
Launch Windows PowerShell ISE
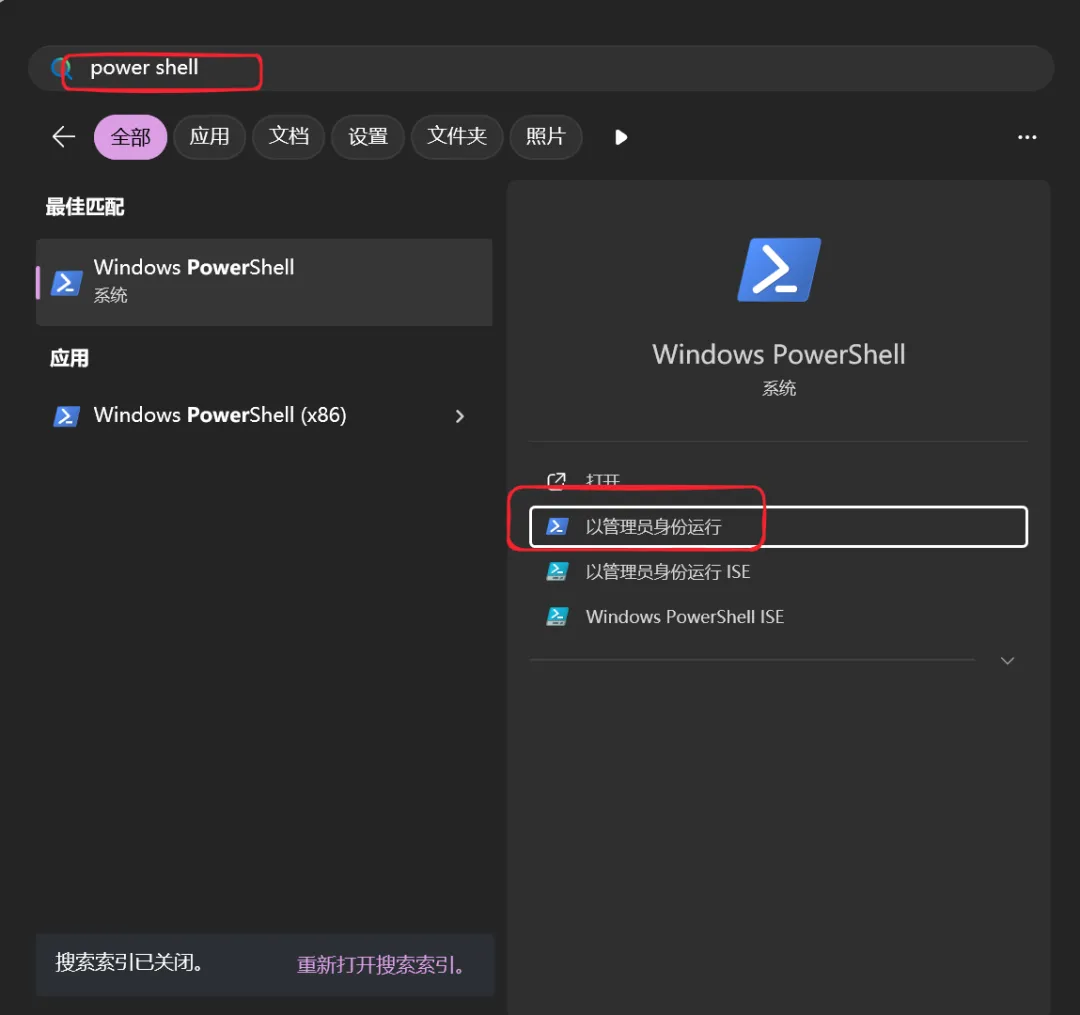click(x=778, y=616)
